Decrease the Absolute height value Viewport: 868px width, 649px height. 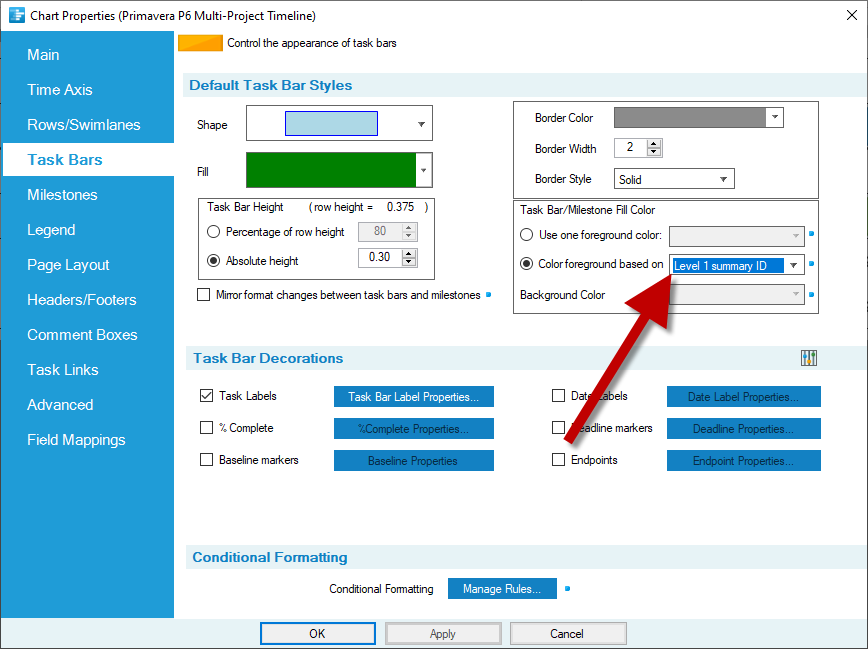[x=409, y=261]
